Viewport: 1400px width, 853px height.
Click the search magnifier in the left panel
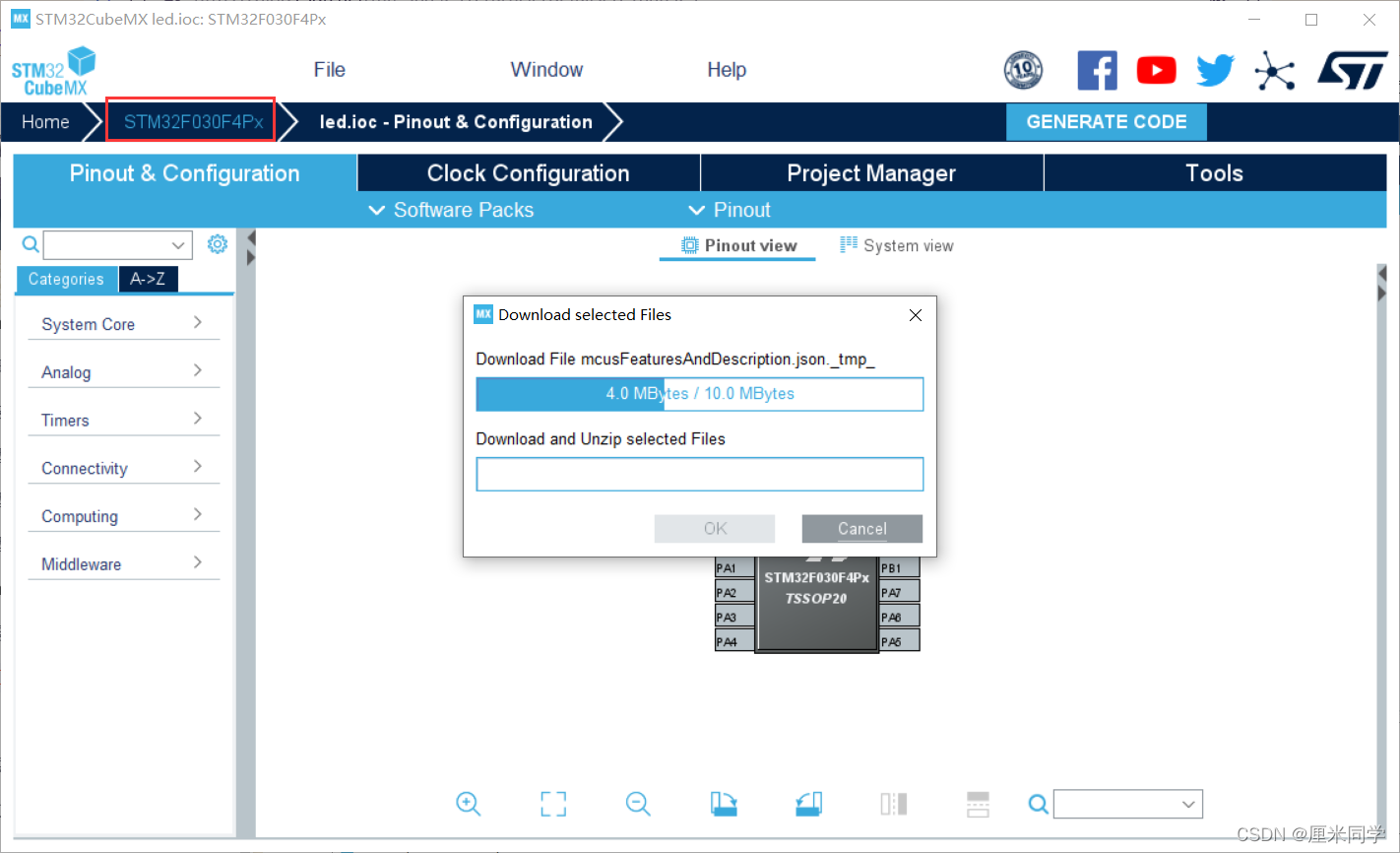click(31, 244)
